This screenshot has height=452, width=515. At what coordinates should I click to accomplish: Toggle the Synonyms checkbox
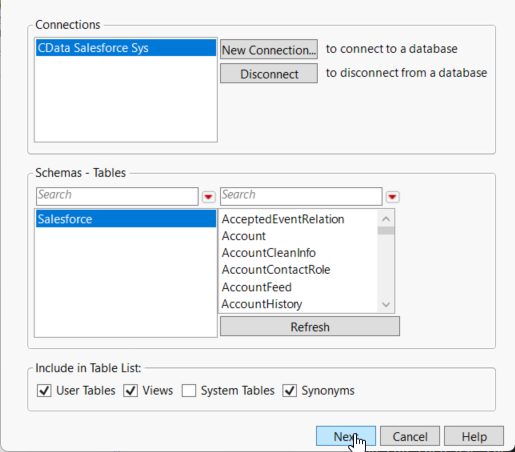[289, 390]
